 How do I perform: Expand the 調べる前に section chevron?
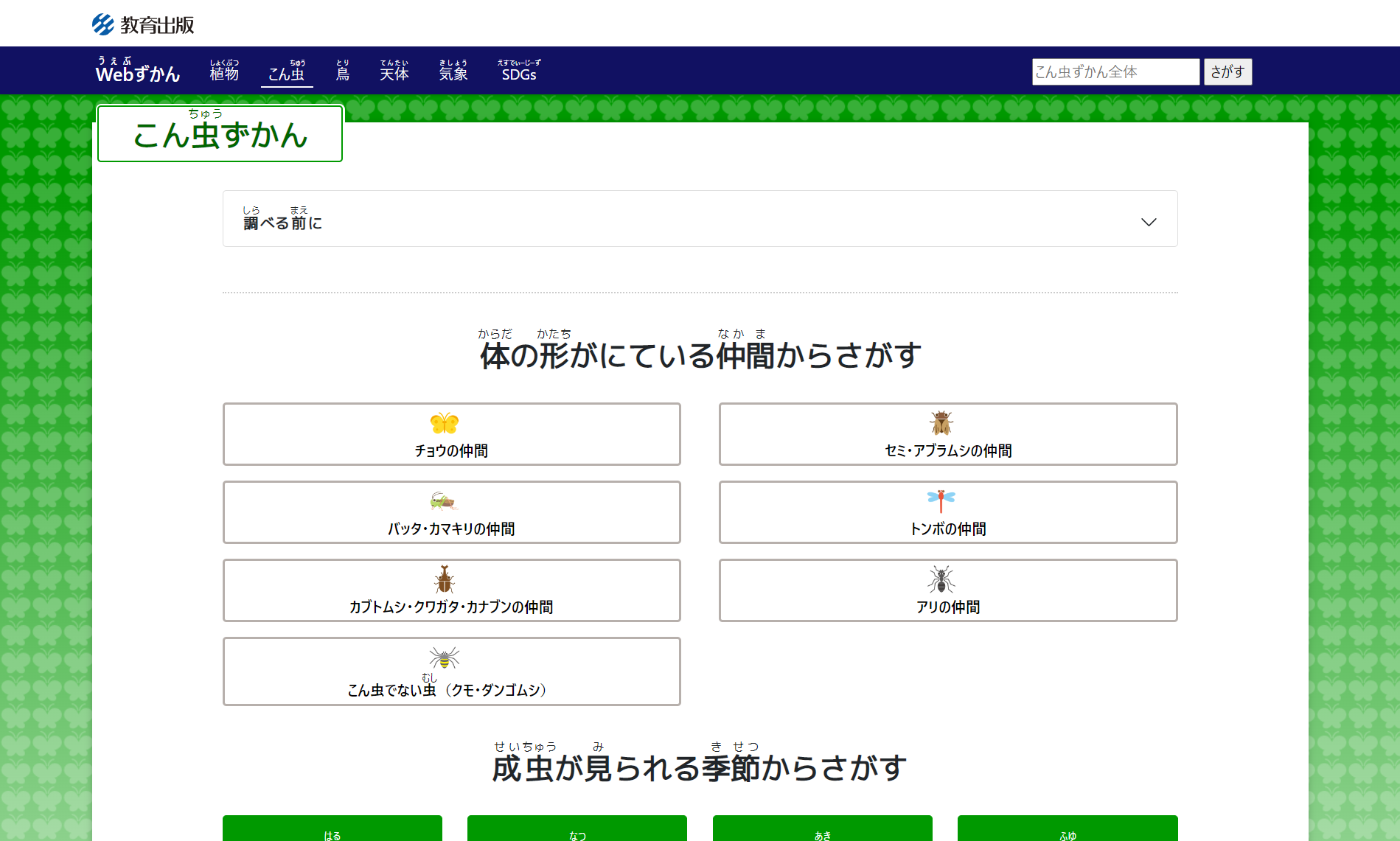[x=1149, y=222]
